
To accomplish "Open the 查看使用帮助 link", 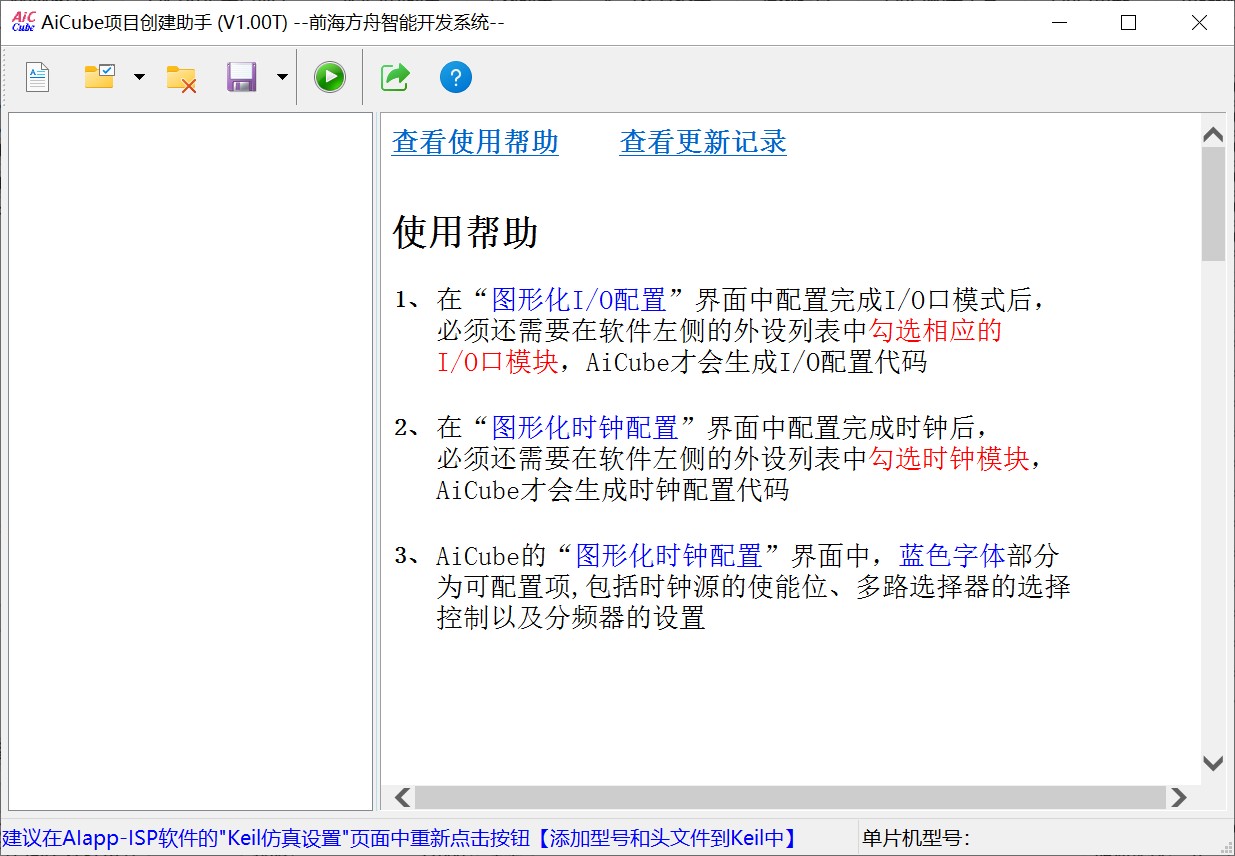I will (475, 142).
